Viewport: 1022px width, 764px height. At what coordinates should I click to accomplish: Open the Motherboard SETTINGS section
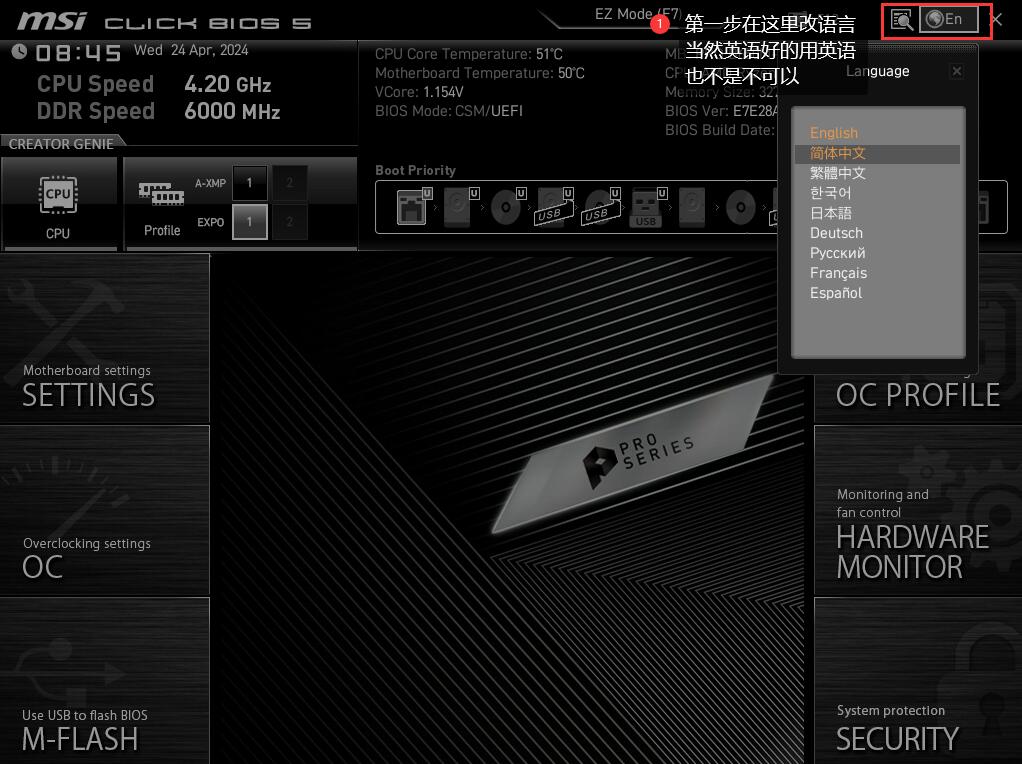point(89,387)
